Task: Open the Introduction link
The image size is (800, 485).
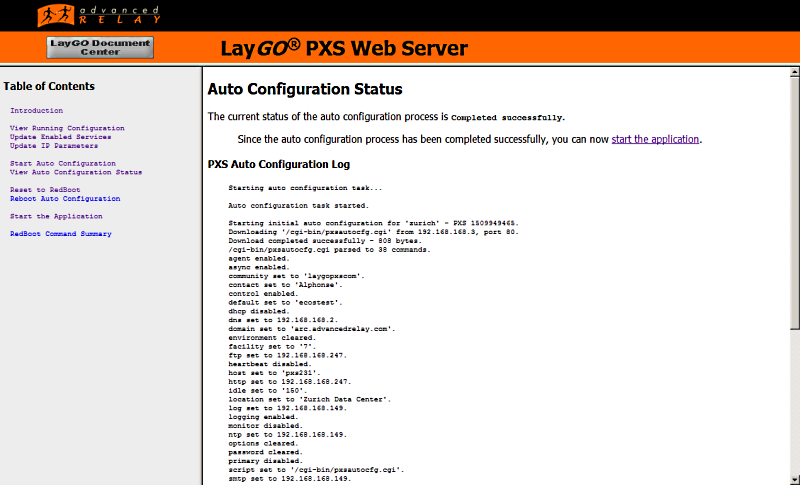Action: click(37, 110)
